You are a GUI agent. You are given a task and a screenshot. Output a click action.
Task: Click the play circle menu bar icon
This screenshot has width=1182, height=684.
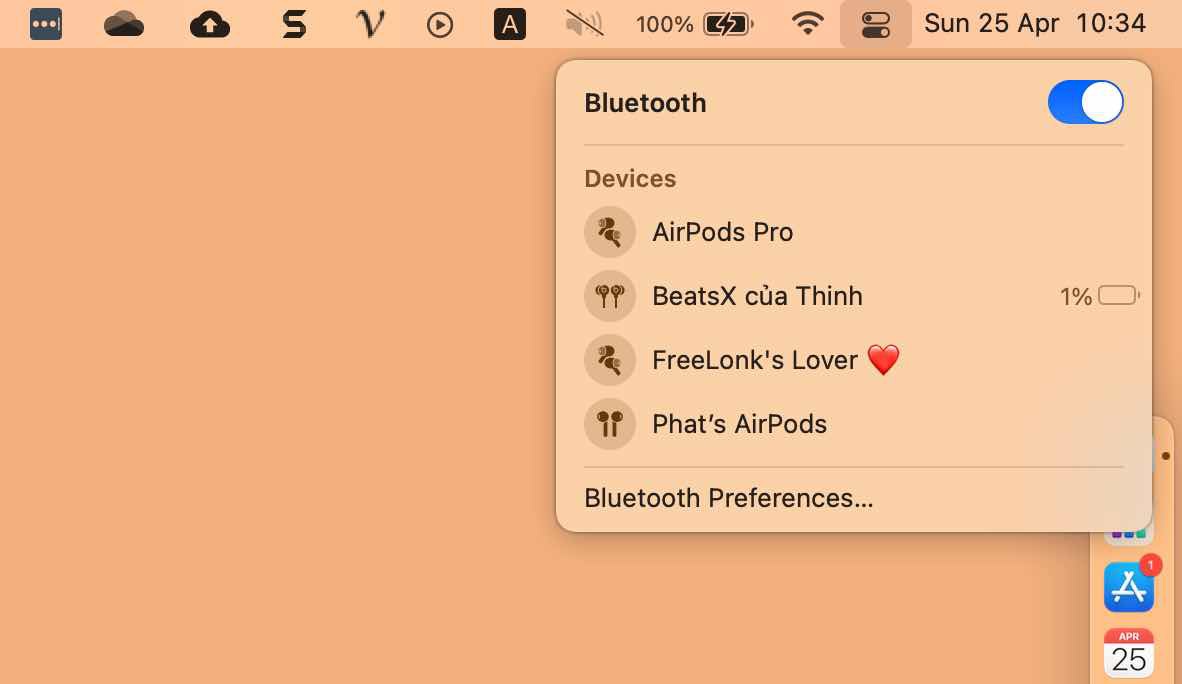440,24
